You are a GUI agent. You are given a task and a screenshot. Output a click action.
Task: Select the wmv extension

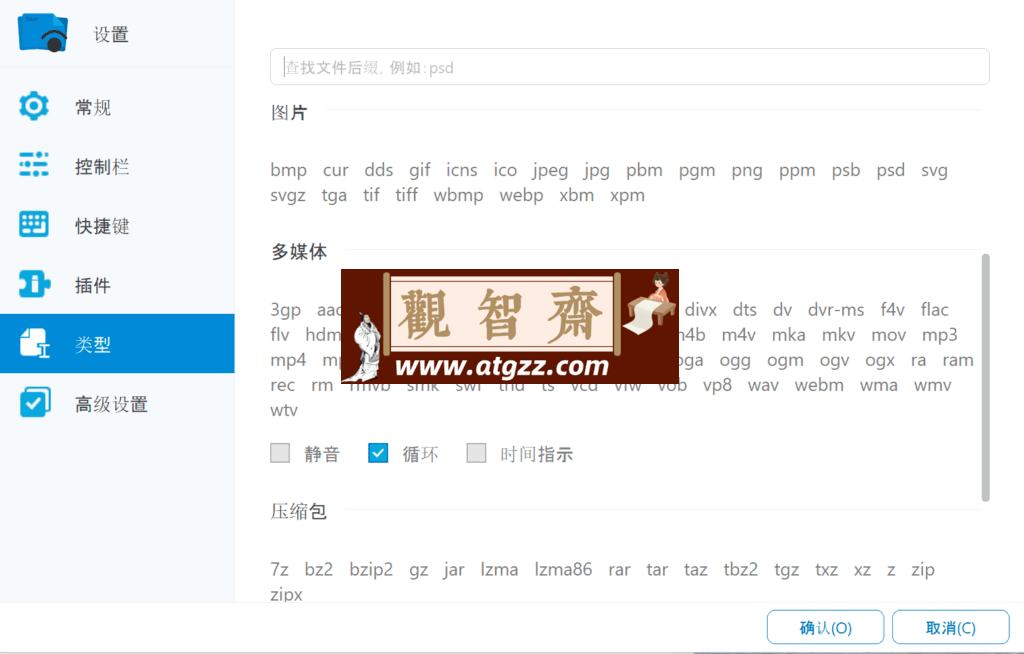coord(933,385)
